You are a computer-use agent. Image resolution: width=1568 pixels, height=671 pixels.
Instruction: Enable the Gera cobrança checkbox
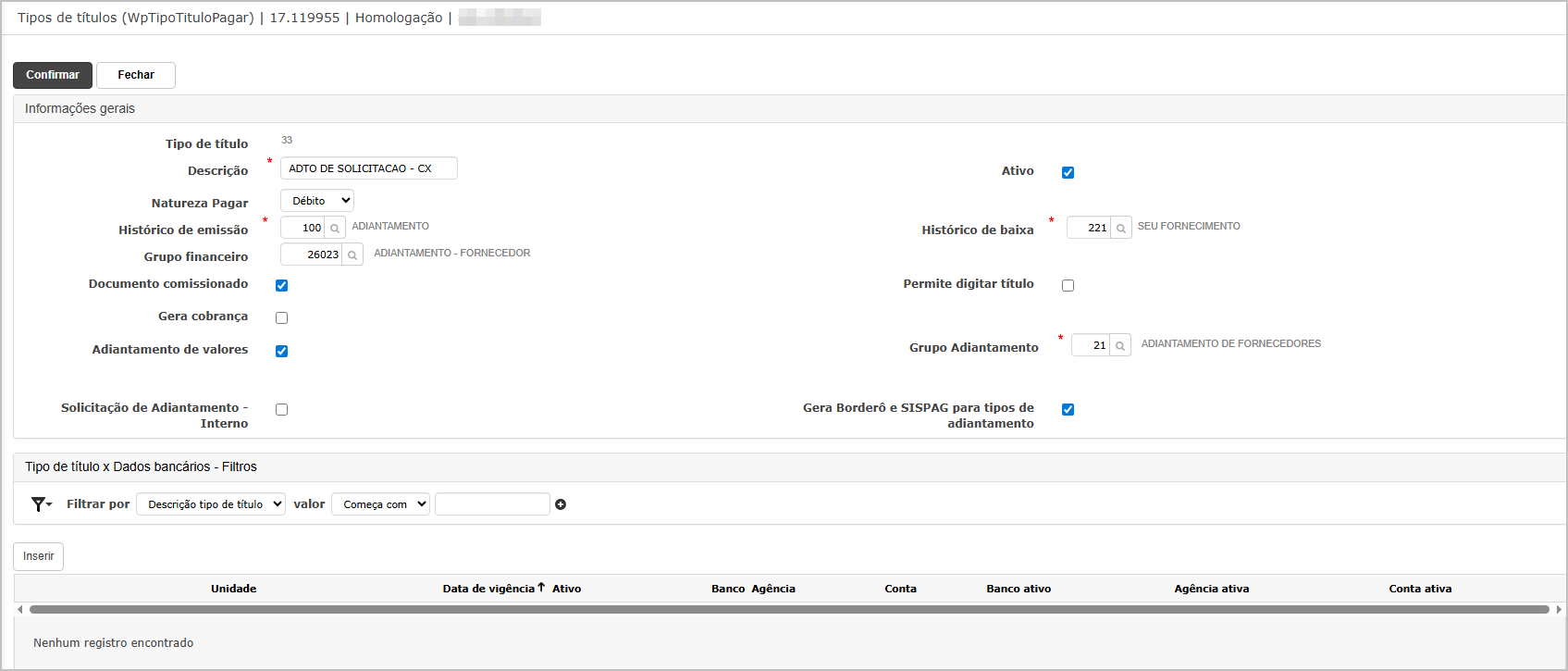tap(281, 317)
